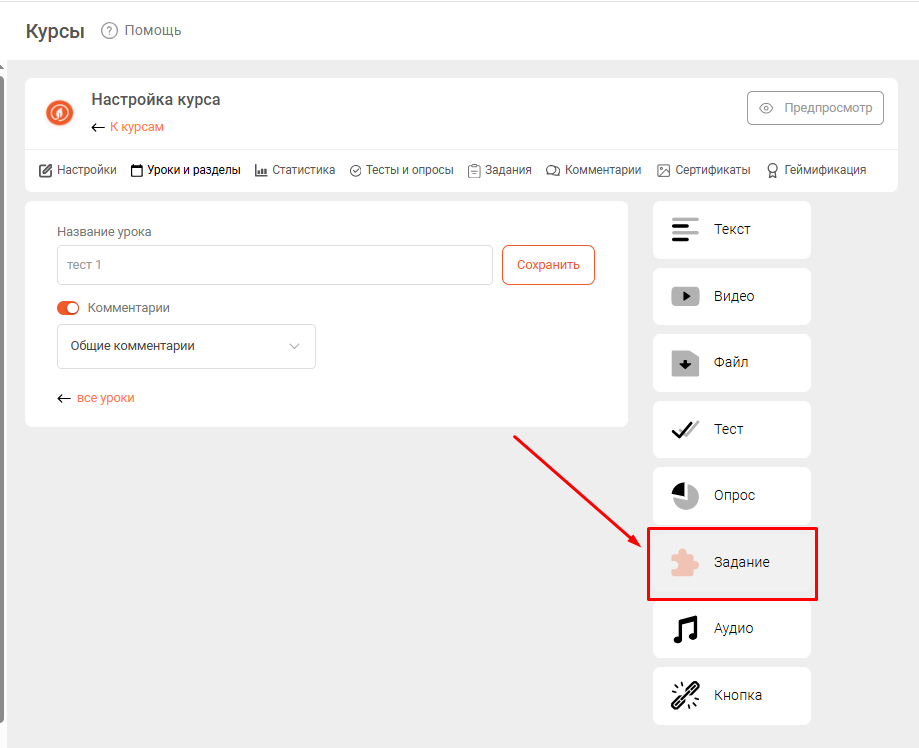Click the Название урока input field
This screenshot has height=748, width=919.
(x=274, y=265)
